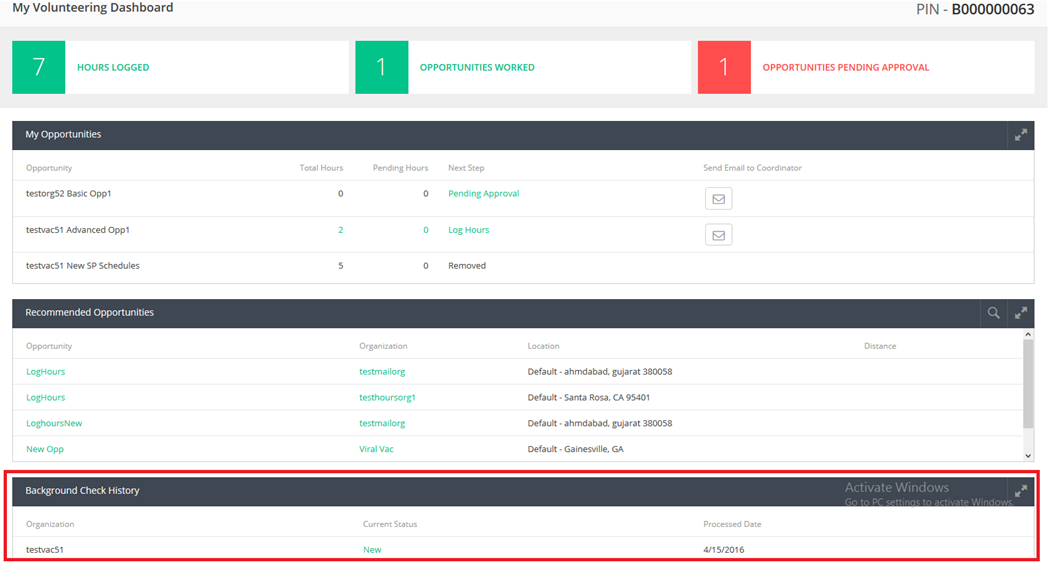Open the LoghoursNew opportunity
Image resolution: width=1048 pixels, height=563 pixels.
coord(54,423)
